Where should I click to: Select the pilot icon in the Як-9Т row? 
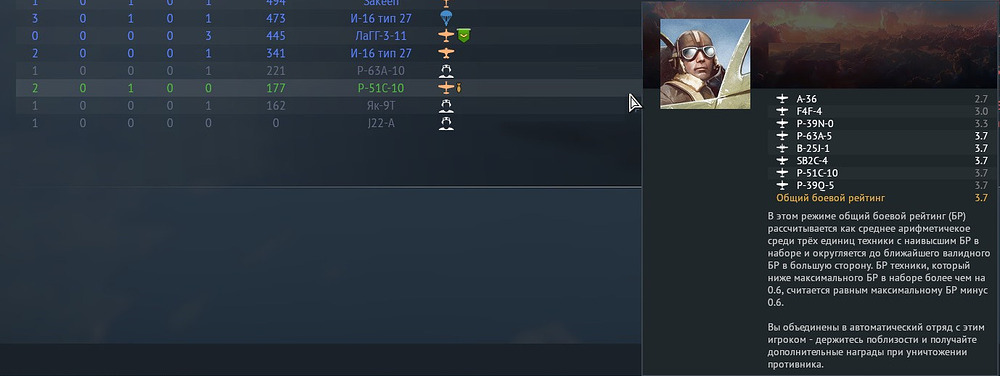pyautogui.click(x=446, y=105)
